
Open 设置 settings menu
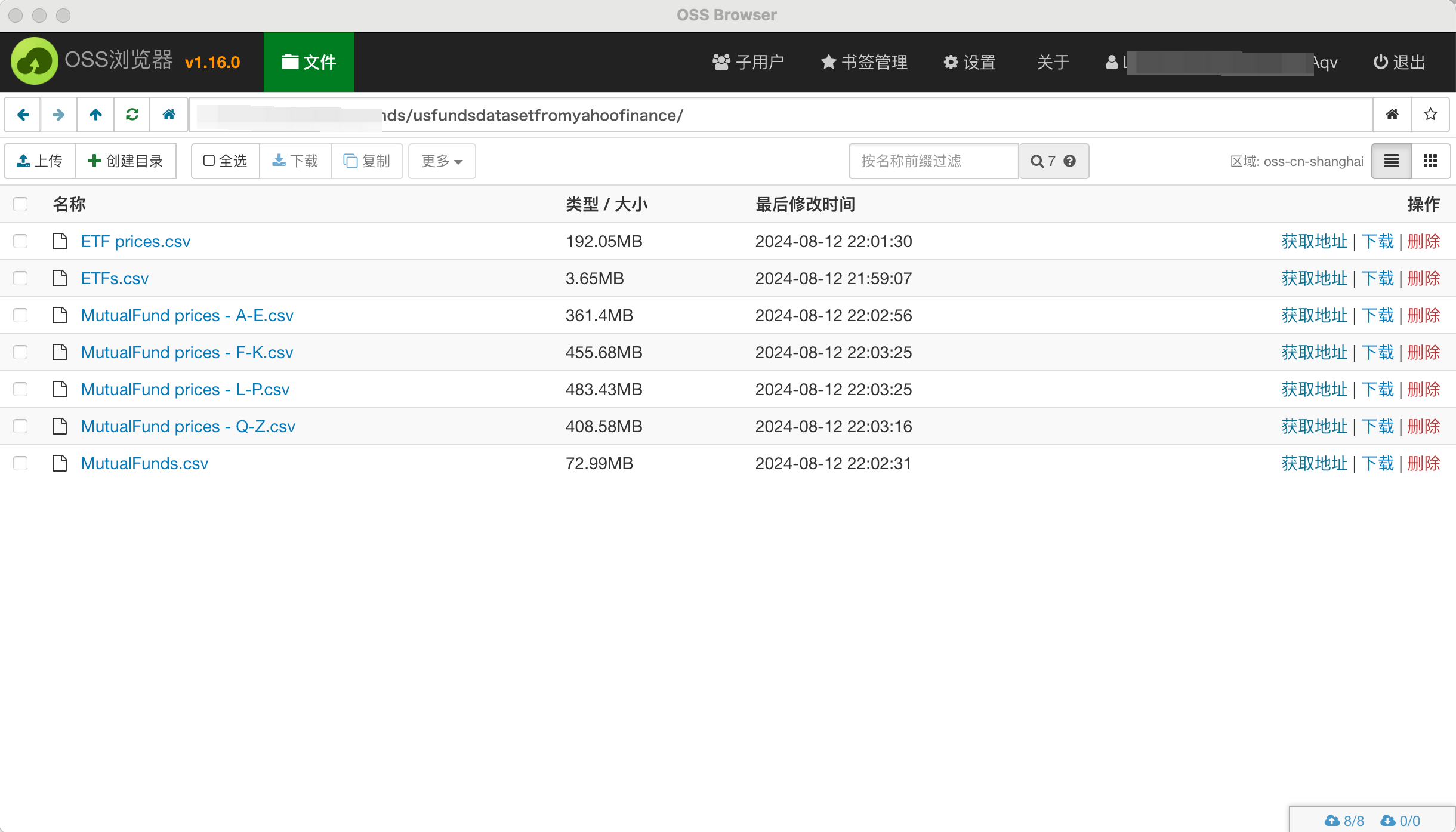pos(970,62)
